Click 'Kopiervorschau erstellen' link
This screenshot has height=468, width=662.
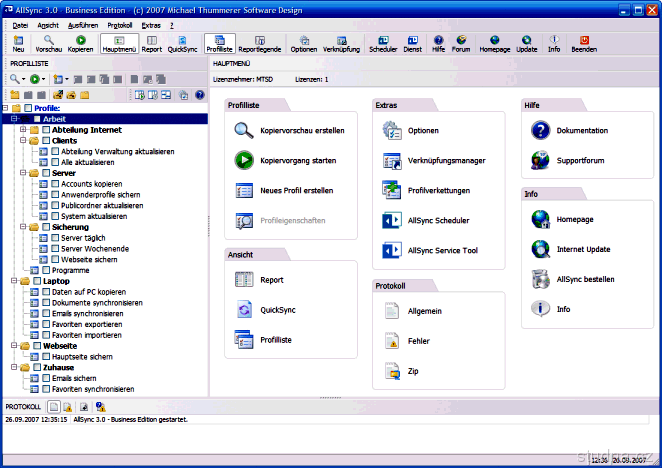pos(302,131)
